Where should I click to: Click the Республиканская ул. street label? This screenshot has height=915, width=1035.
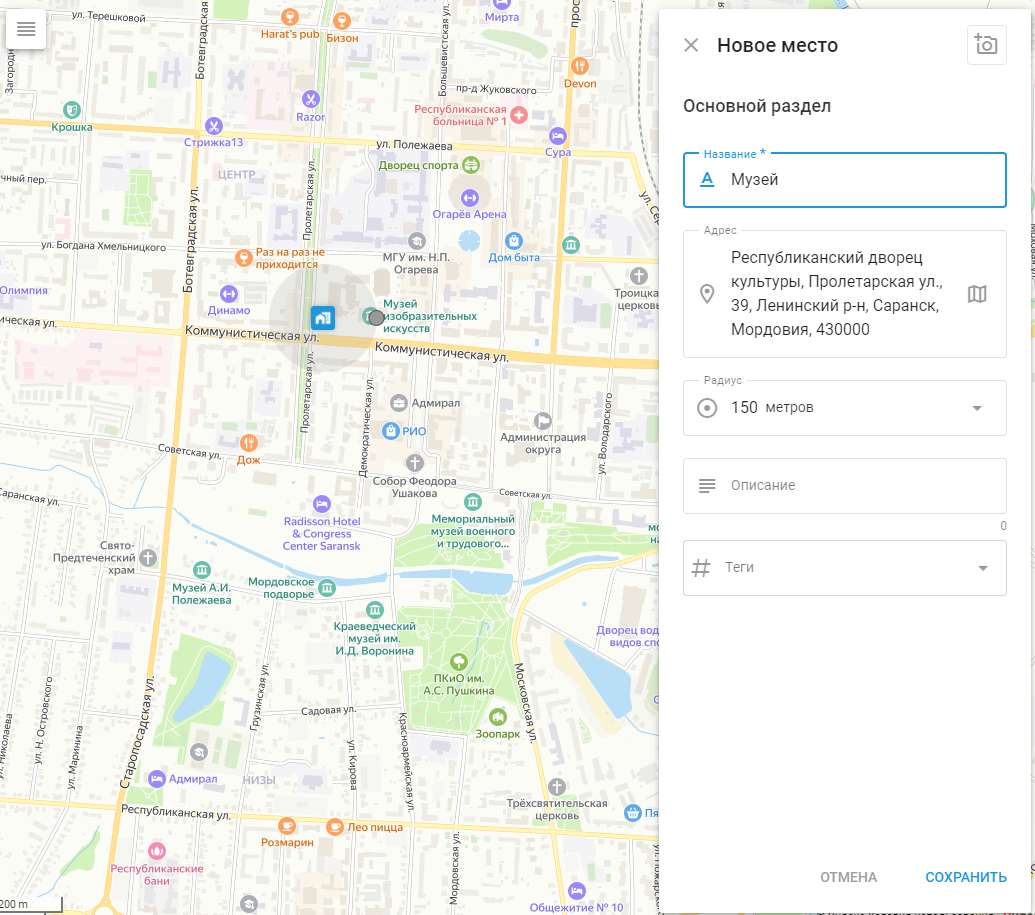176,812
